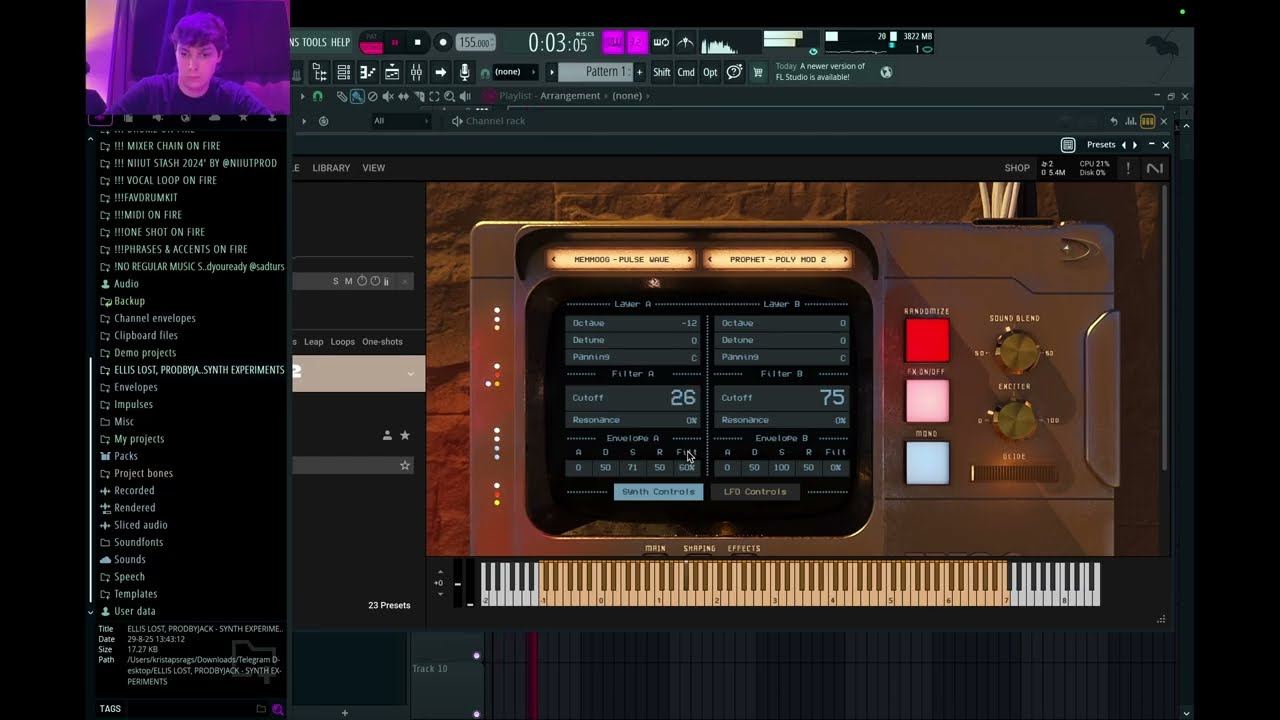Open the VIEW menu in plugin
This screenshot has width=1280, height=720.
373,168
